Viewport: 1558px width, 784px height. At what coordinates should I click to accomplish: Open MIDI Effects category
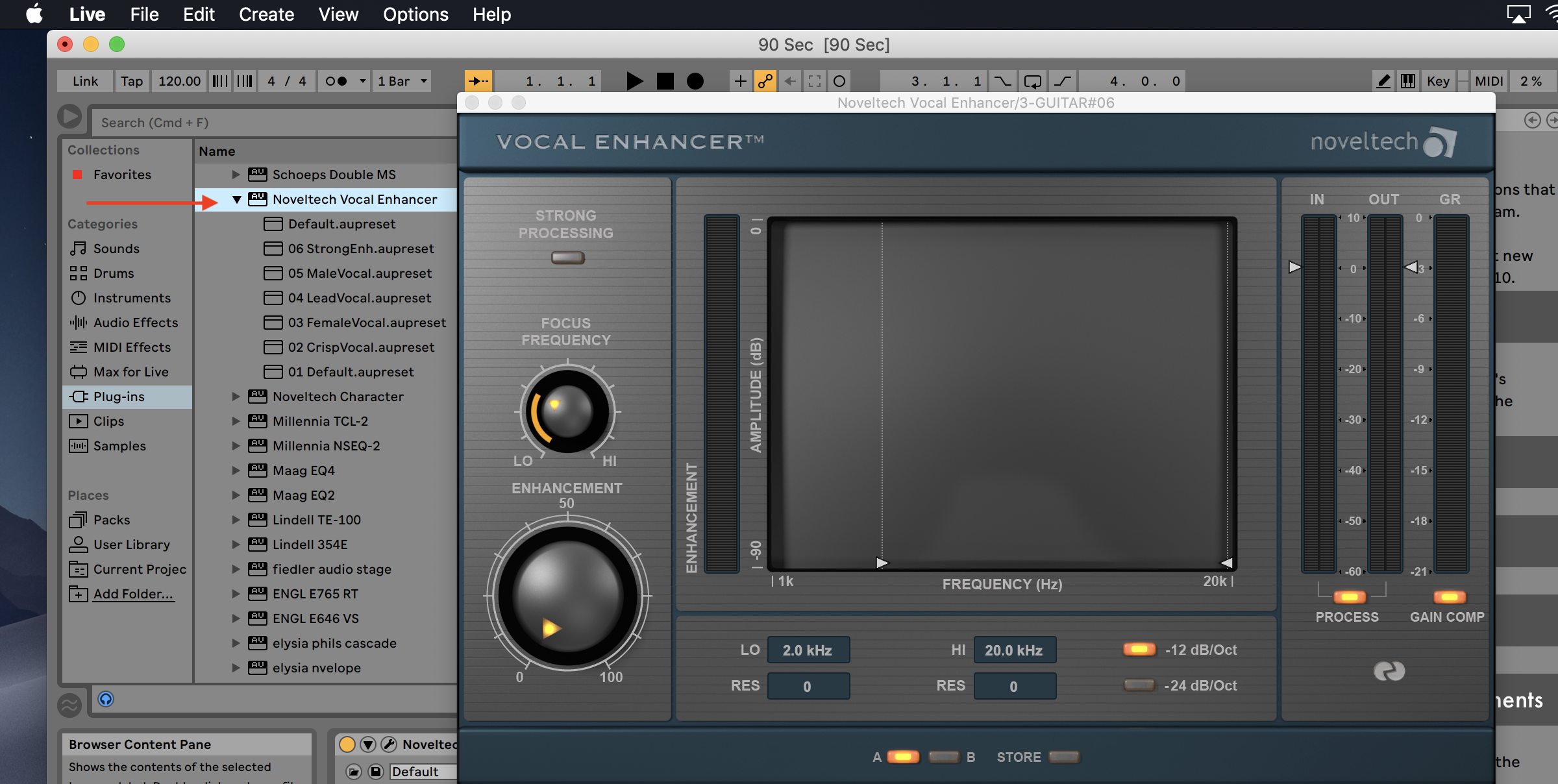tap(132, 347)
